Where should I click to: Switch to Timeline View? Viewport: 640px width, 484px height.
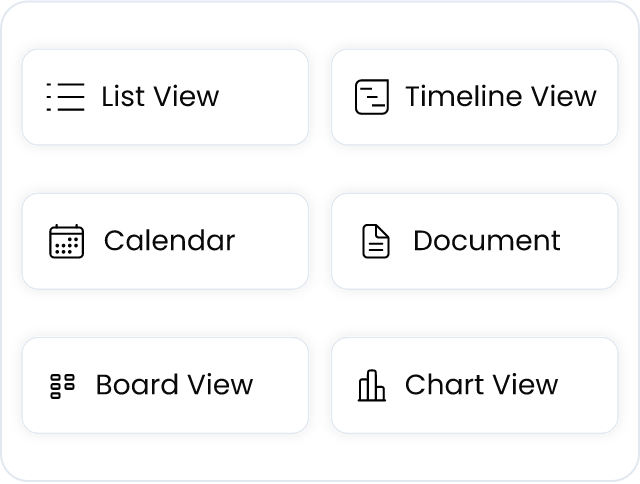pyautogui.click(x=474, y=97)
